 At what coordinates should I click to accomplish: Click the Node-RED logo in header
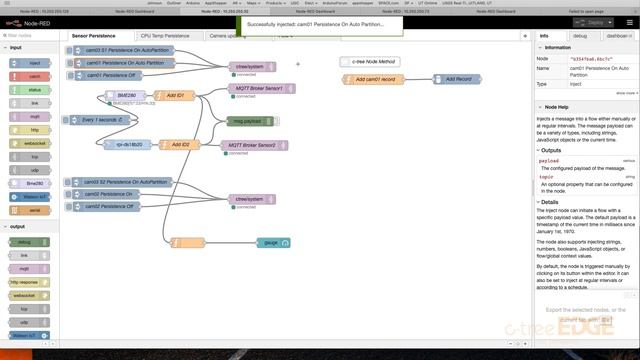click(28, 23)
